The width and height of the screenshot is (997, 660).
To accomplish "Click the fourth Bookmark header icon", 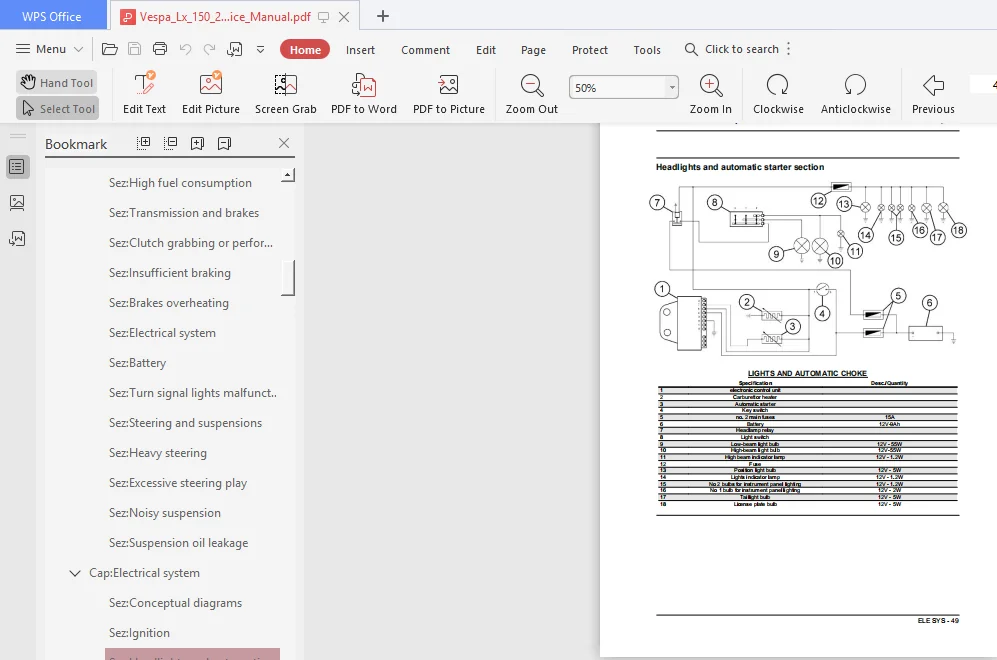I will [x=224, y=143].
